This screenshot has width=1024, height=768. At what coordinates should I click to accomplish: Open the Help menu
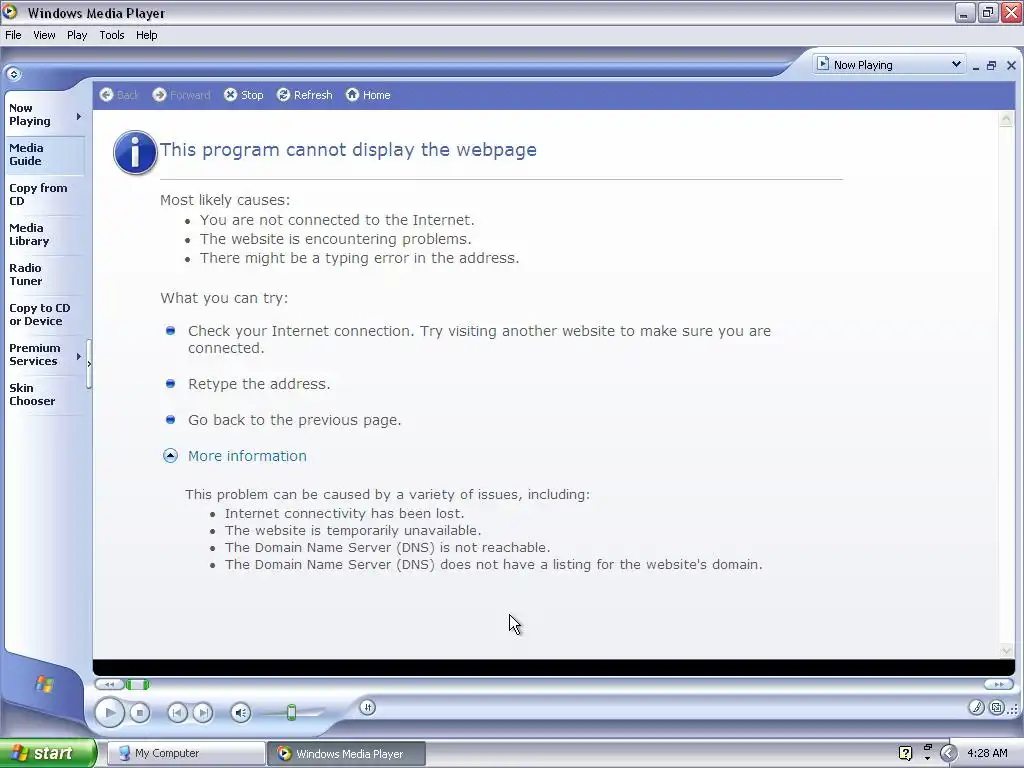coord(146,35)
